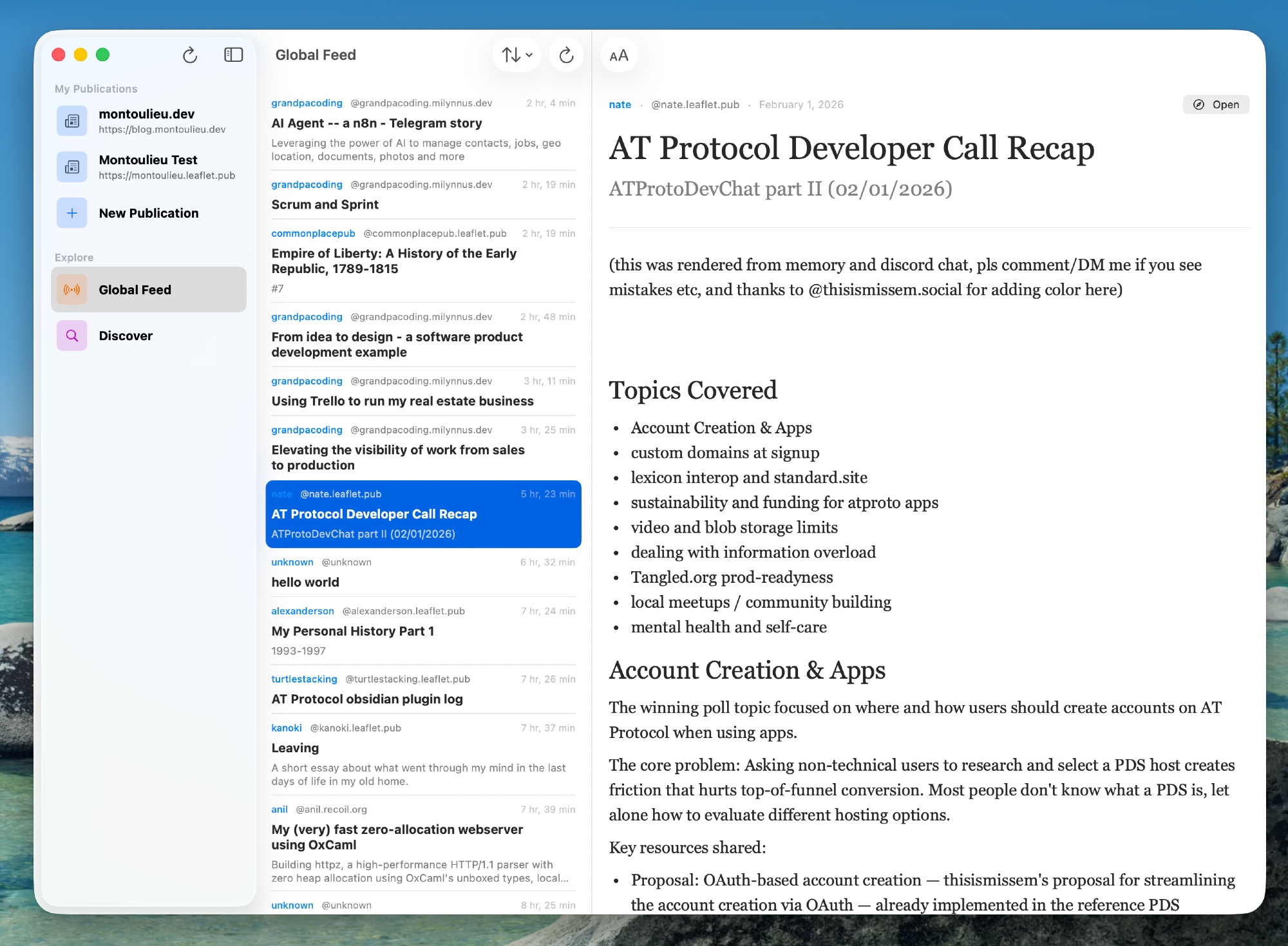Click the green full-screen window button
This screenshot has height=946, width=1288.
[102, 55]
